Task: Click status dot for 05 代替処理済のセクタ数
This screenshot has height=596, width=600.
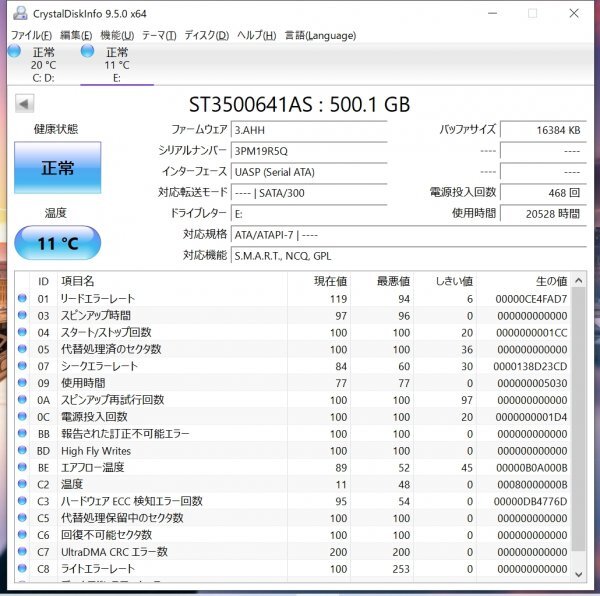Action: point(22,349)
